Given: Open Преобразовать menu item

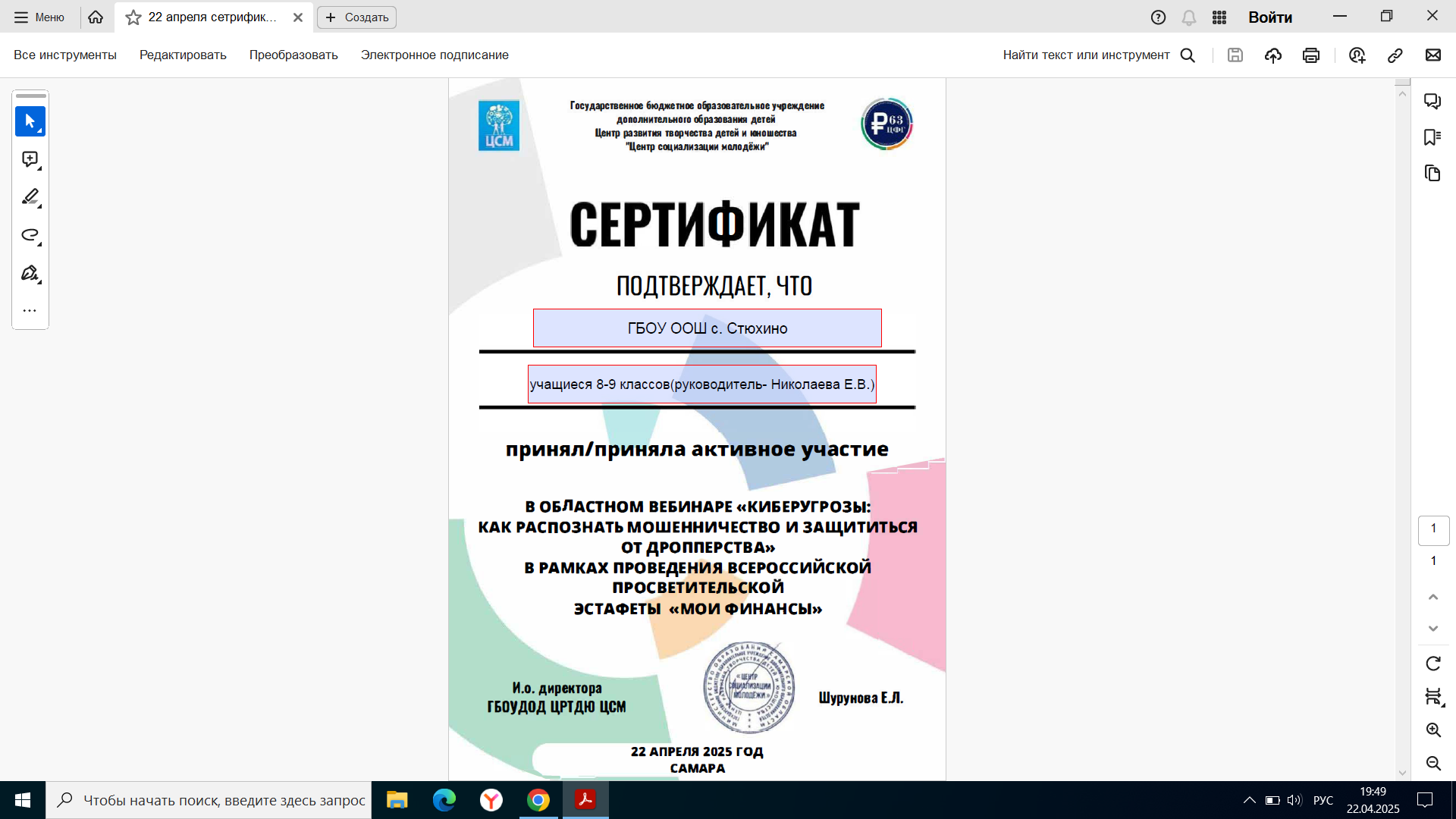Looking at the screenshot, I should pos(293,55).
